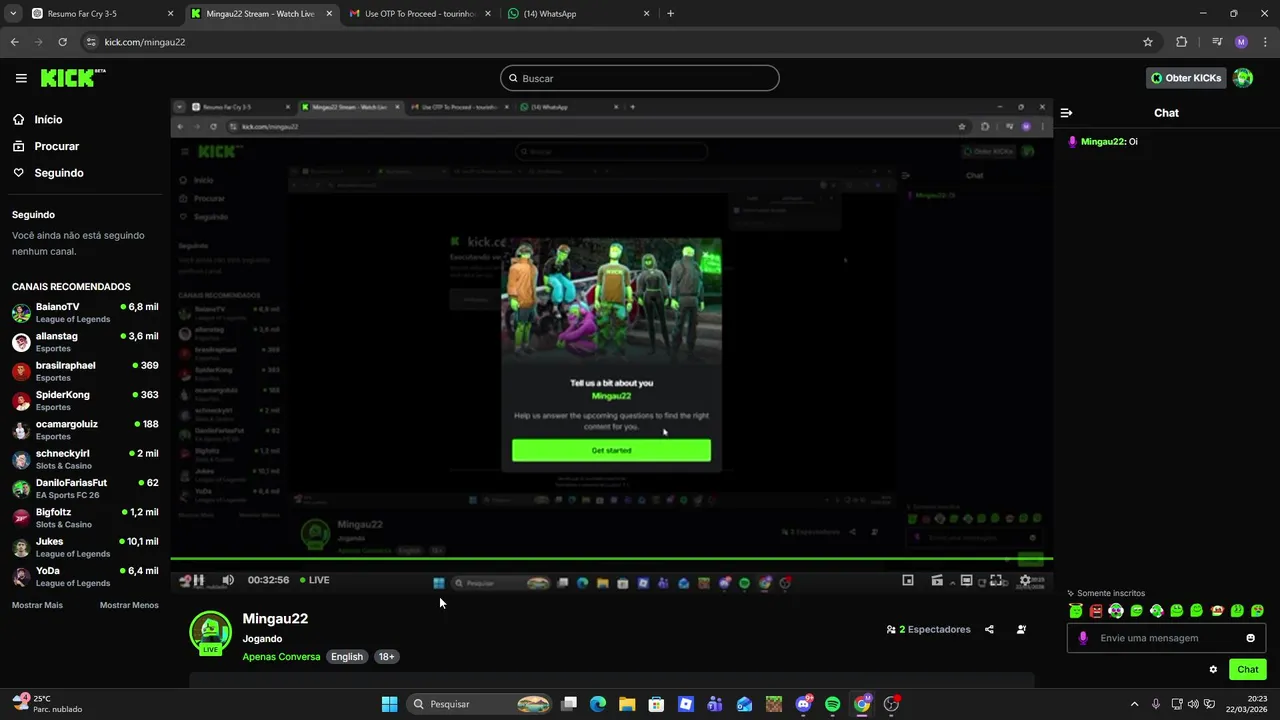Viewport: 1280px width, 720px height.
Task: Expand list with Mostrar Mais
Action: [x=37, y=605]
